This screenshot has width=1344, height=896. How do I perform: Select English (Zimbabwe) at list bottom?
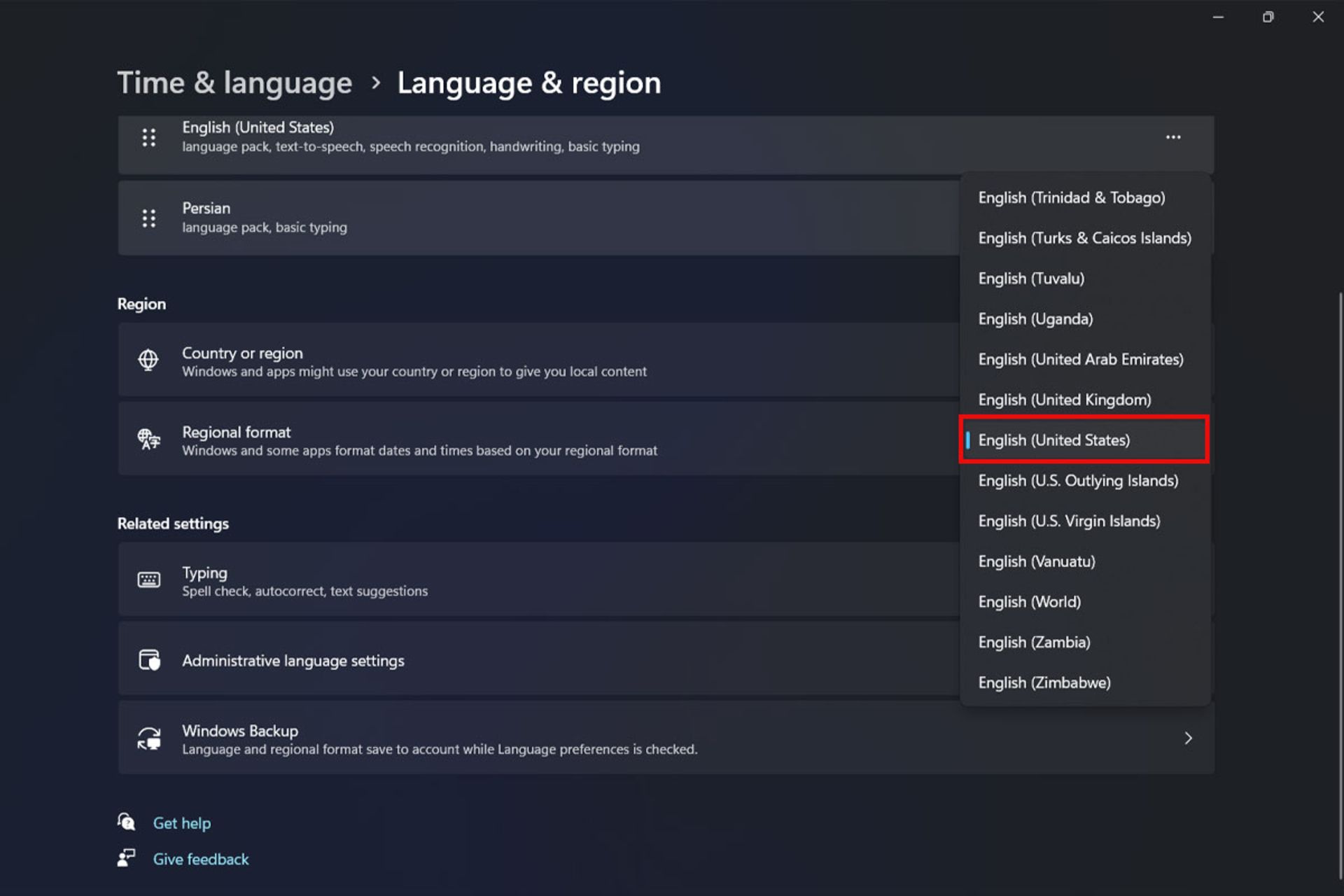[x=1044, y=682]
